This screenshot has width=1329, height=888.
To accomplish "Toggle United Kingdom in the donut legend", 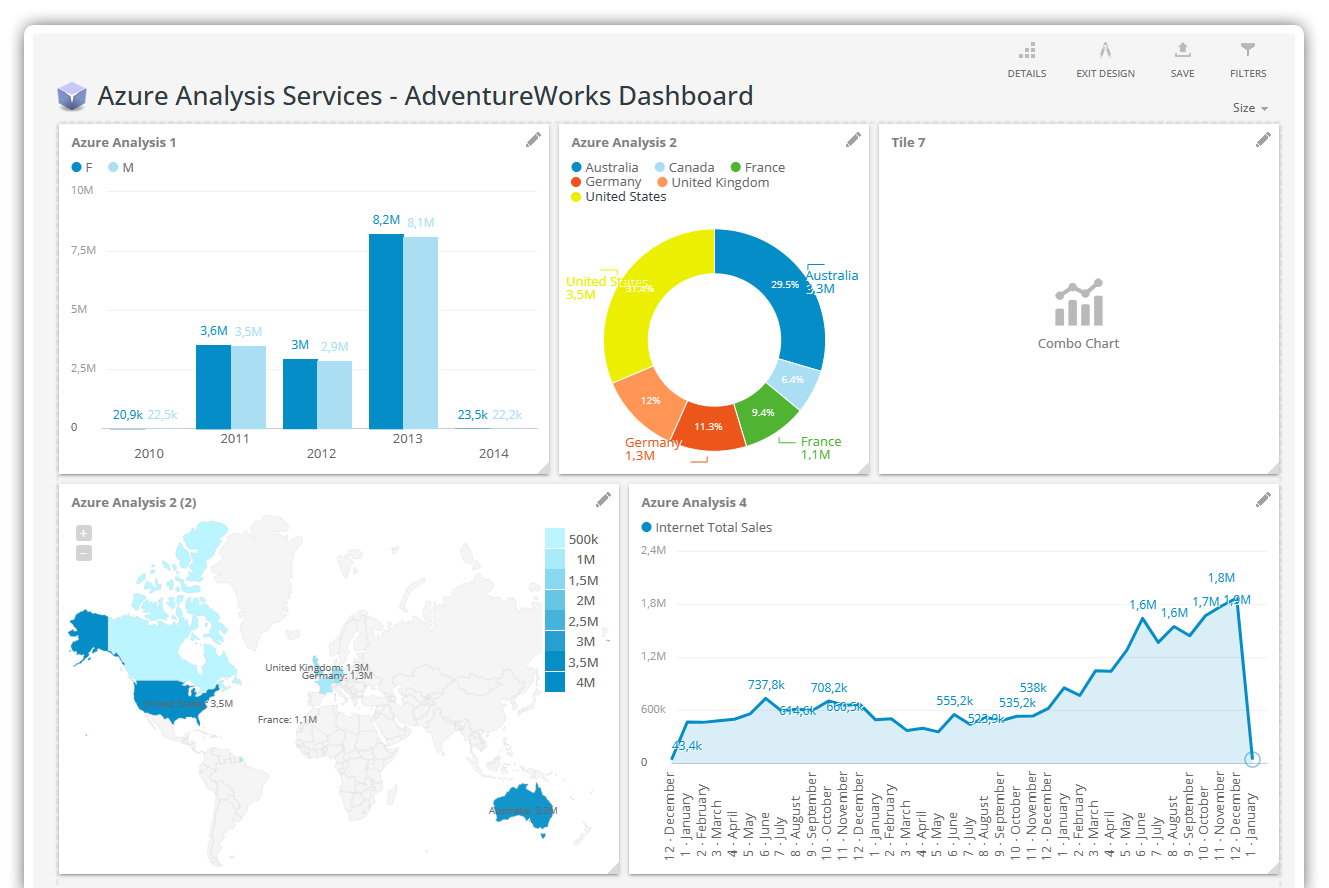I will tap(714, 182).
